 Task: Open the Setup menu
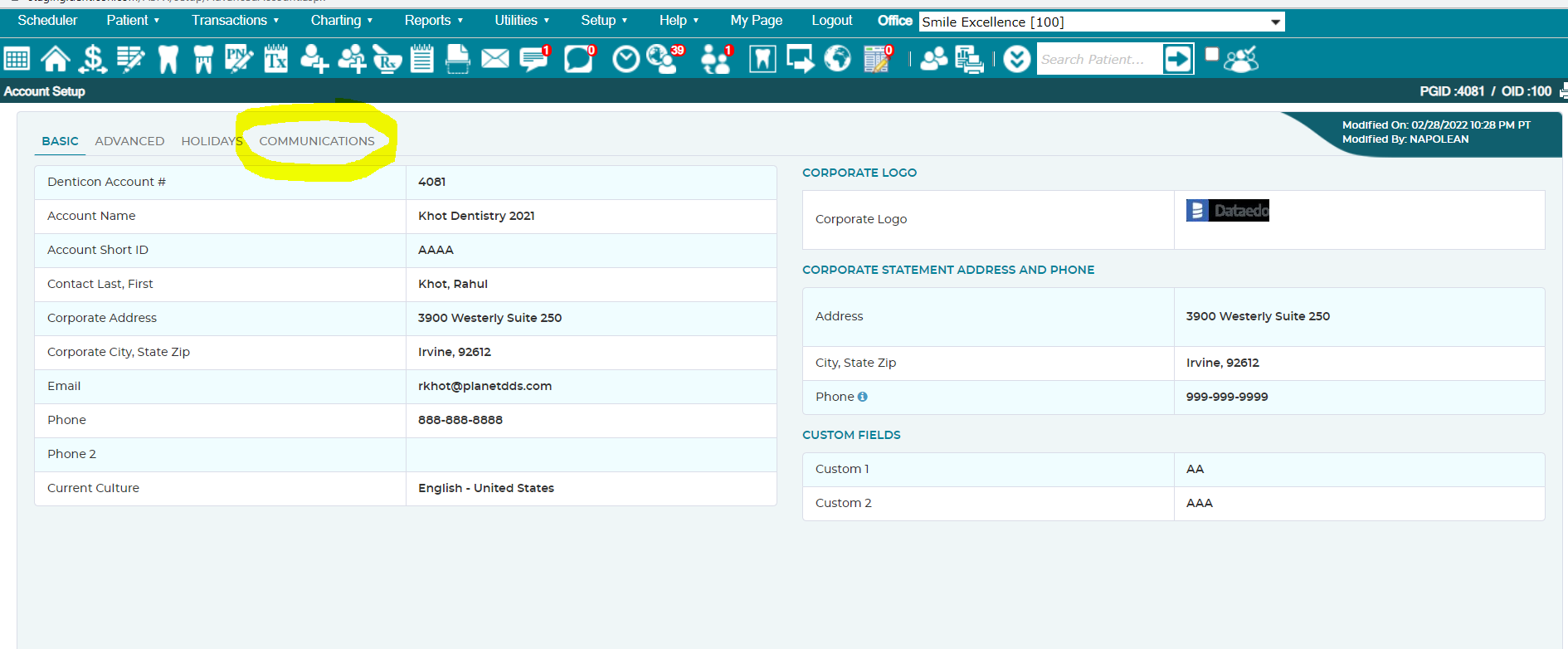click(x=604, y=21)
